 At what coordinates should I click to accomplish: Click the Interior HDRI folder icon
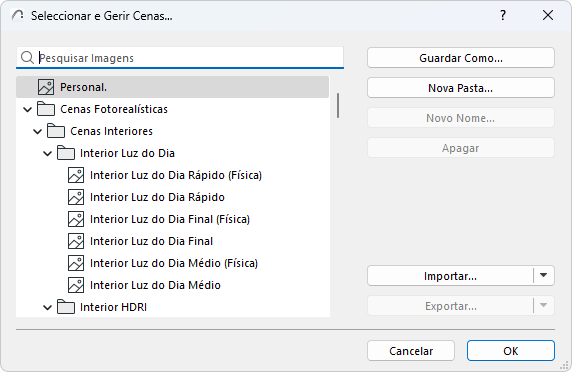click(66, 307)
